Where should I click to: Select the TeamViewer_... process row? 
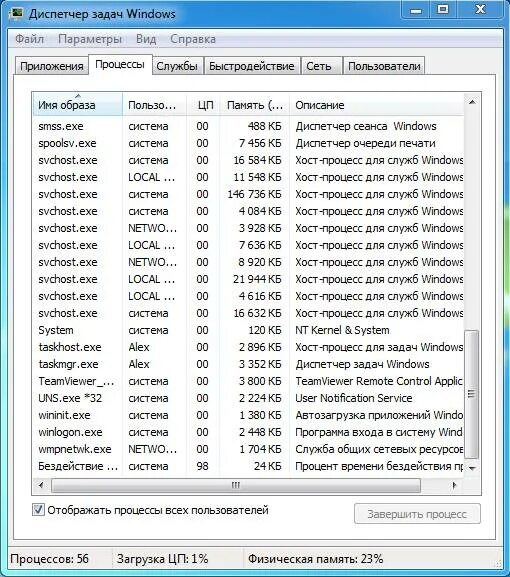248,381
